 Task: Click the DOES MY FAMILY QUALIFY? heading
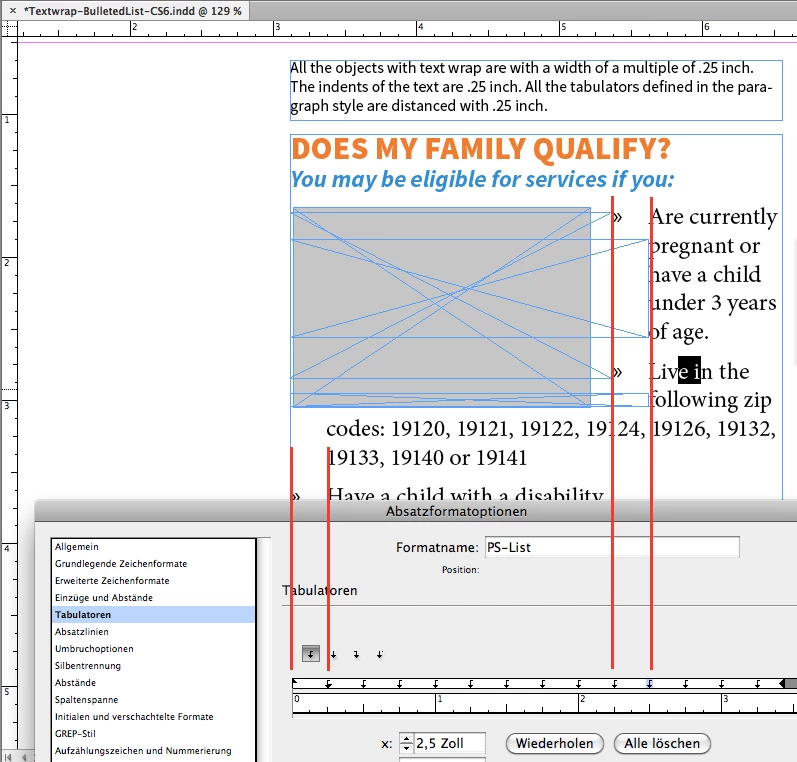click(481, 149)
